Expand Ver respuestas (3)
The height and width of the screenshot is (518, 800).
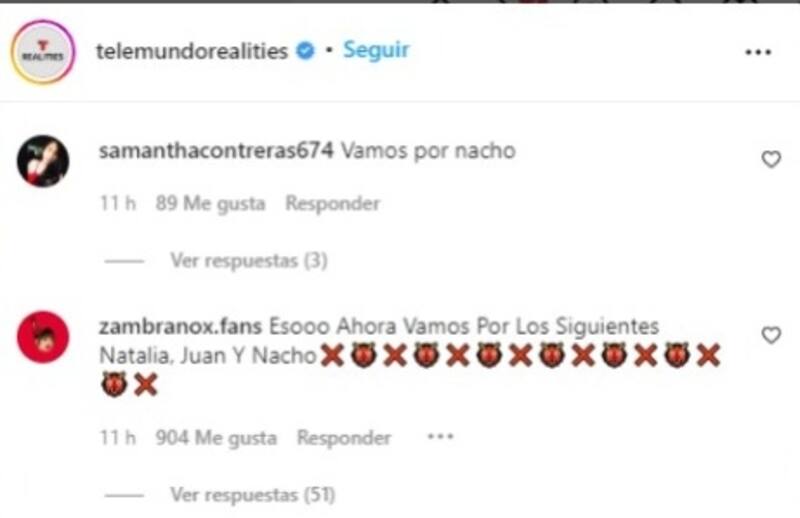249,261
